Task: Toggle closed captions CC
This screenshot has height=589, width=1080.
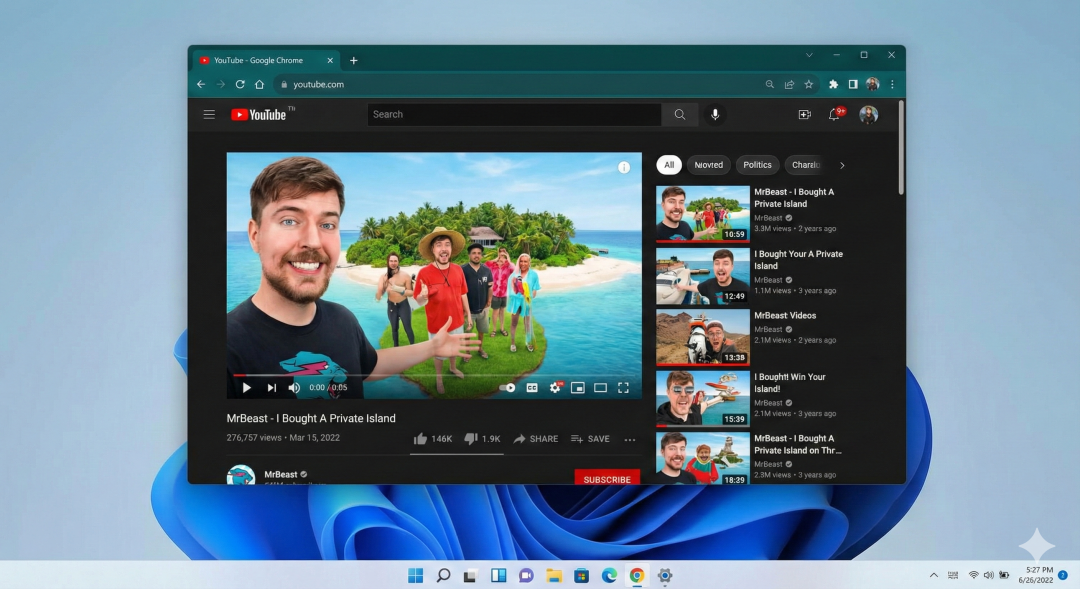Action: (x=532, y=388)
